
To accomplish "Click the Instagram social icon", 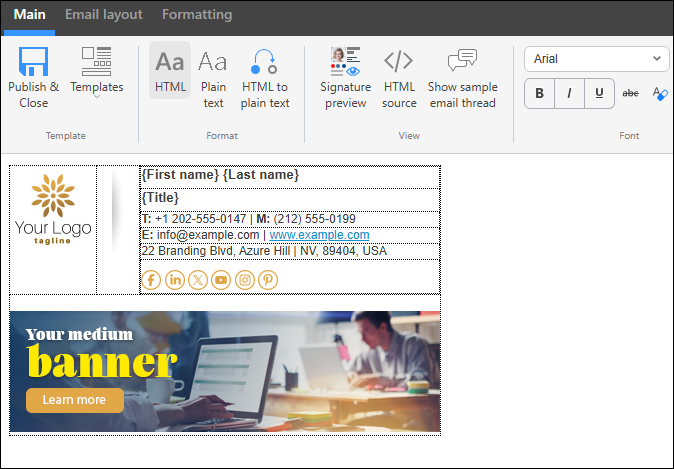I will point(245,280).
